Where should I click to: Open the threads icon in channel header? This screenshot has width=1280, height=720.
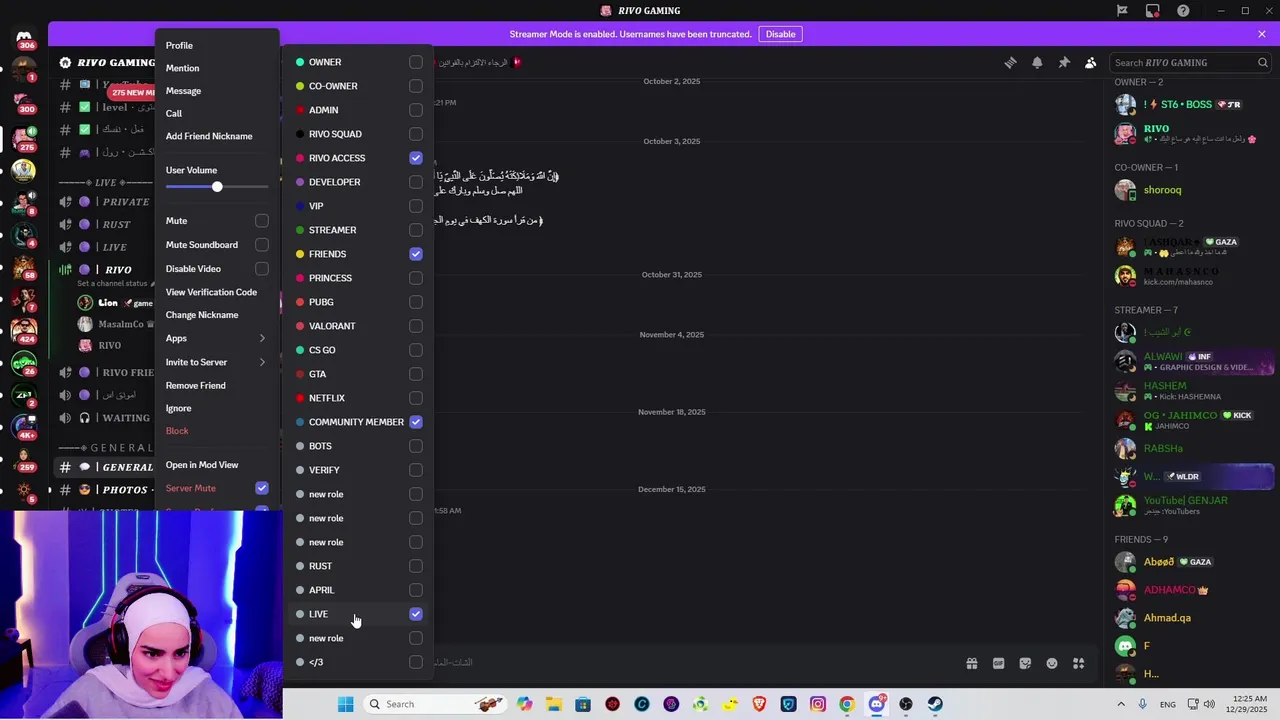pyautogui.click(x=1010, y=62)
